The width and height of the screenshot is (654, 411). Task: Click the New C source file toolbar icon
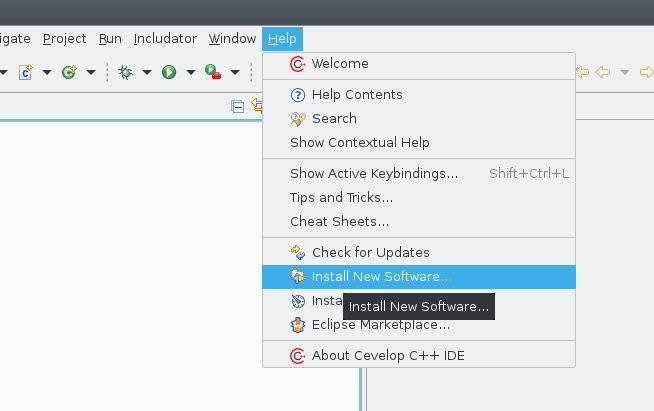click(x=25, y=72)
